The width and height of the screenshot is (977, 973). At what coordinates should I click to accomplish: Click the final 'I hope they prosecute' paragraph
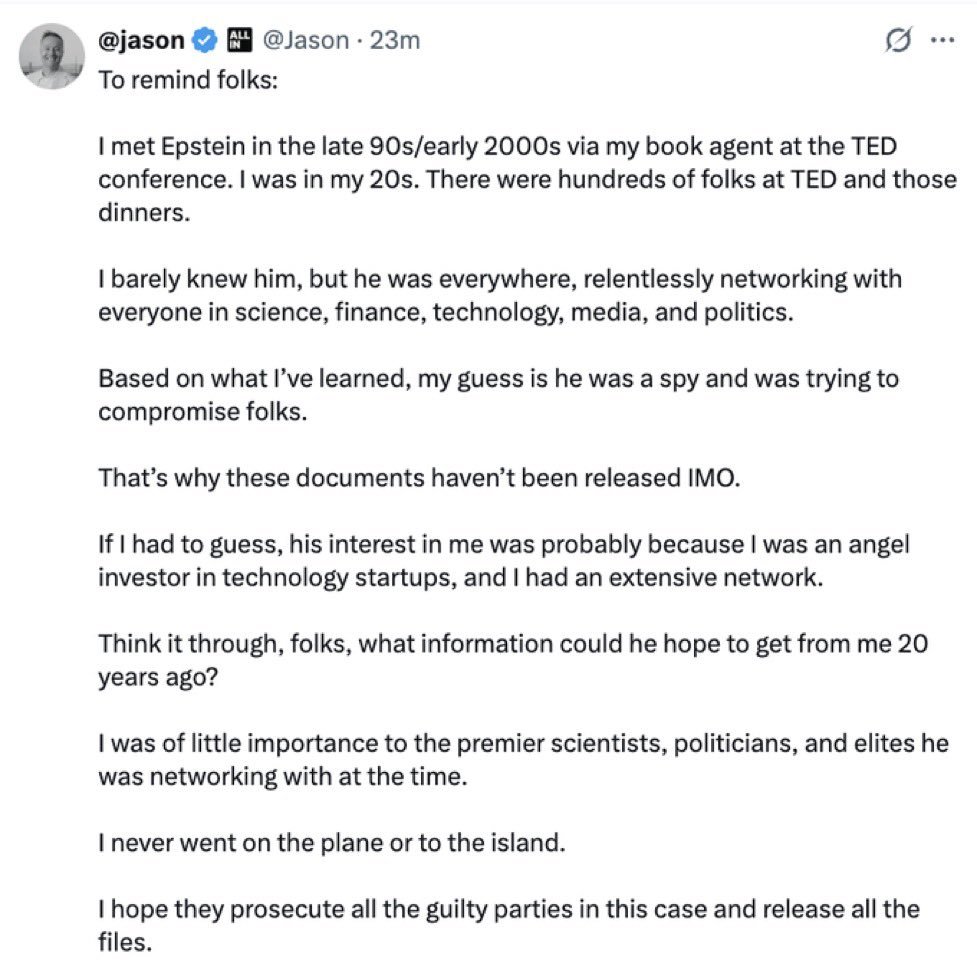508,925
